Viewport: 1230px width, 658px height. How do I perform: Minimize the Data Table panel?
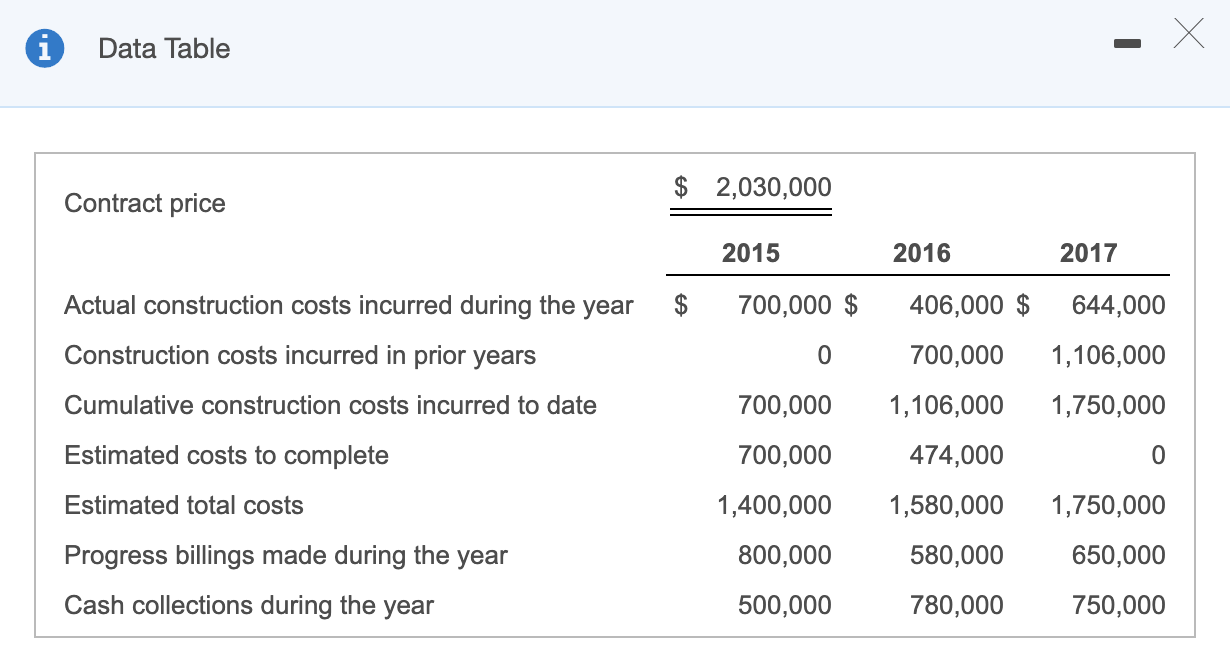[x=1127, y=43]
